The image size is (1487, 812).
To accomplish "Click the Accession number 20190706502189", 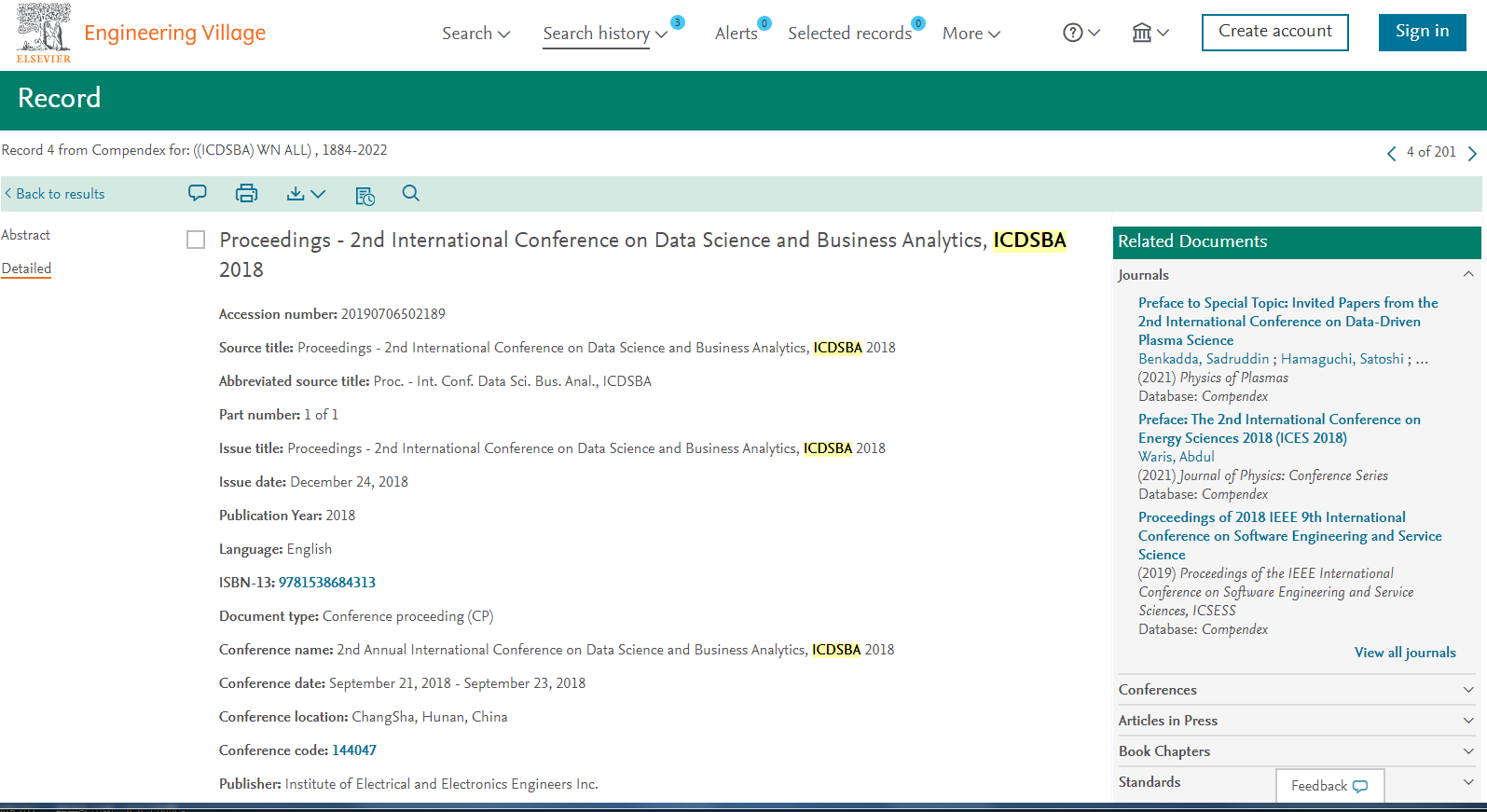I will (392, 314).
